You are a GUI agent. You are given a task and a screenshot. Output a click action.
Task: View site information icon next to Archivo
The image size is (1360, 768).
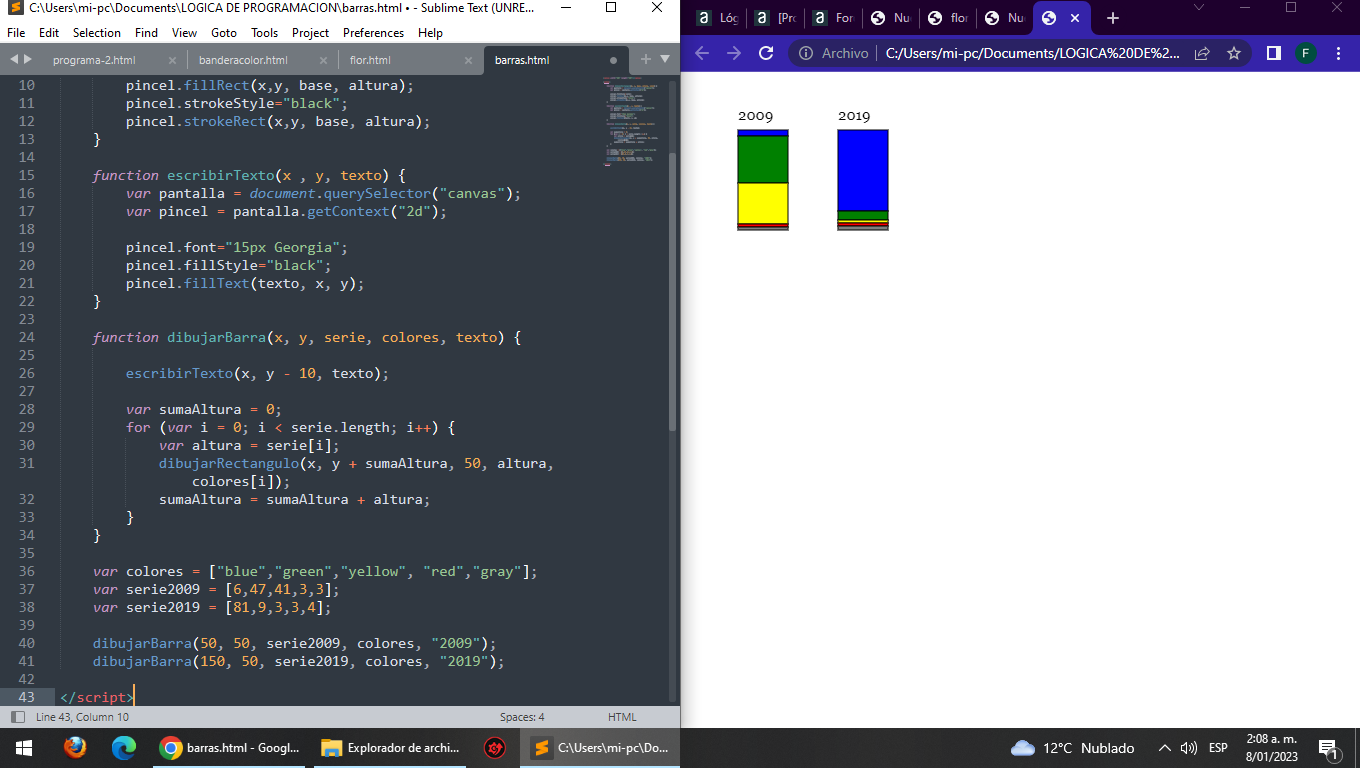[x=806, y=53]
